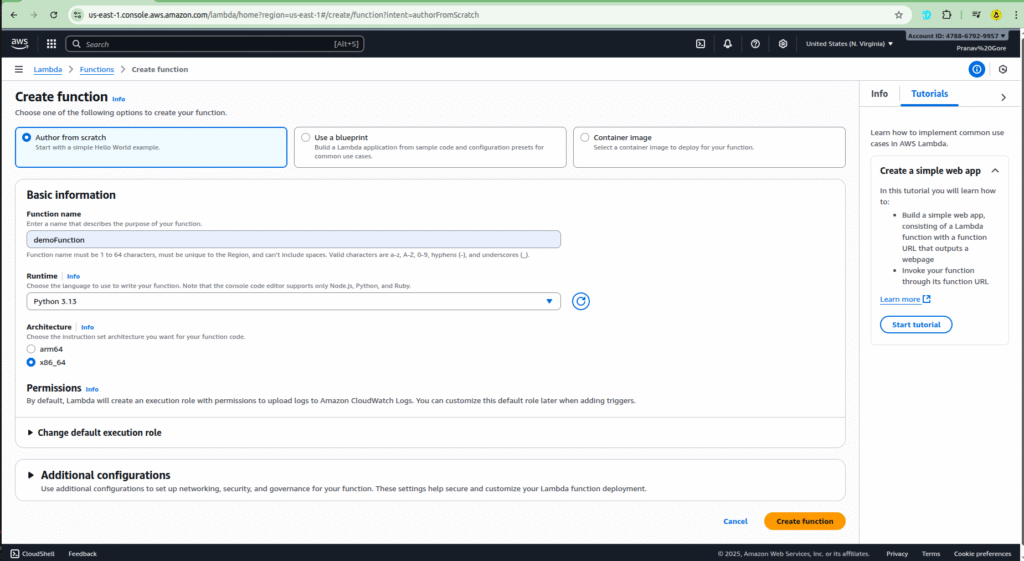Click the clock icon near the info panel

point(1003,69)
